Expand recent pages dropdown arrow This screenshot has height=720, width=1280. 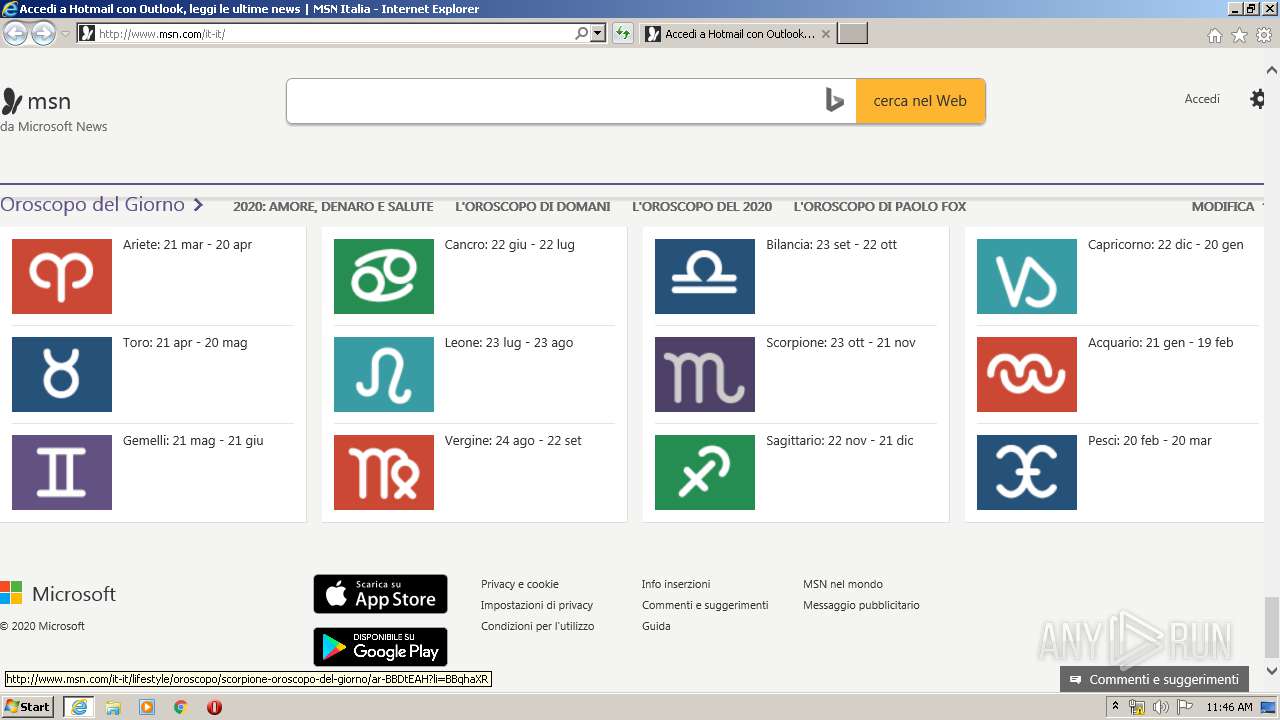pos(65,34)
